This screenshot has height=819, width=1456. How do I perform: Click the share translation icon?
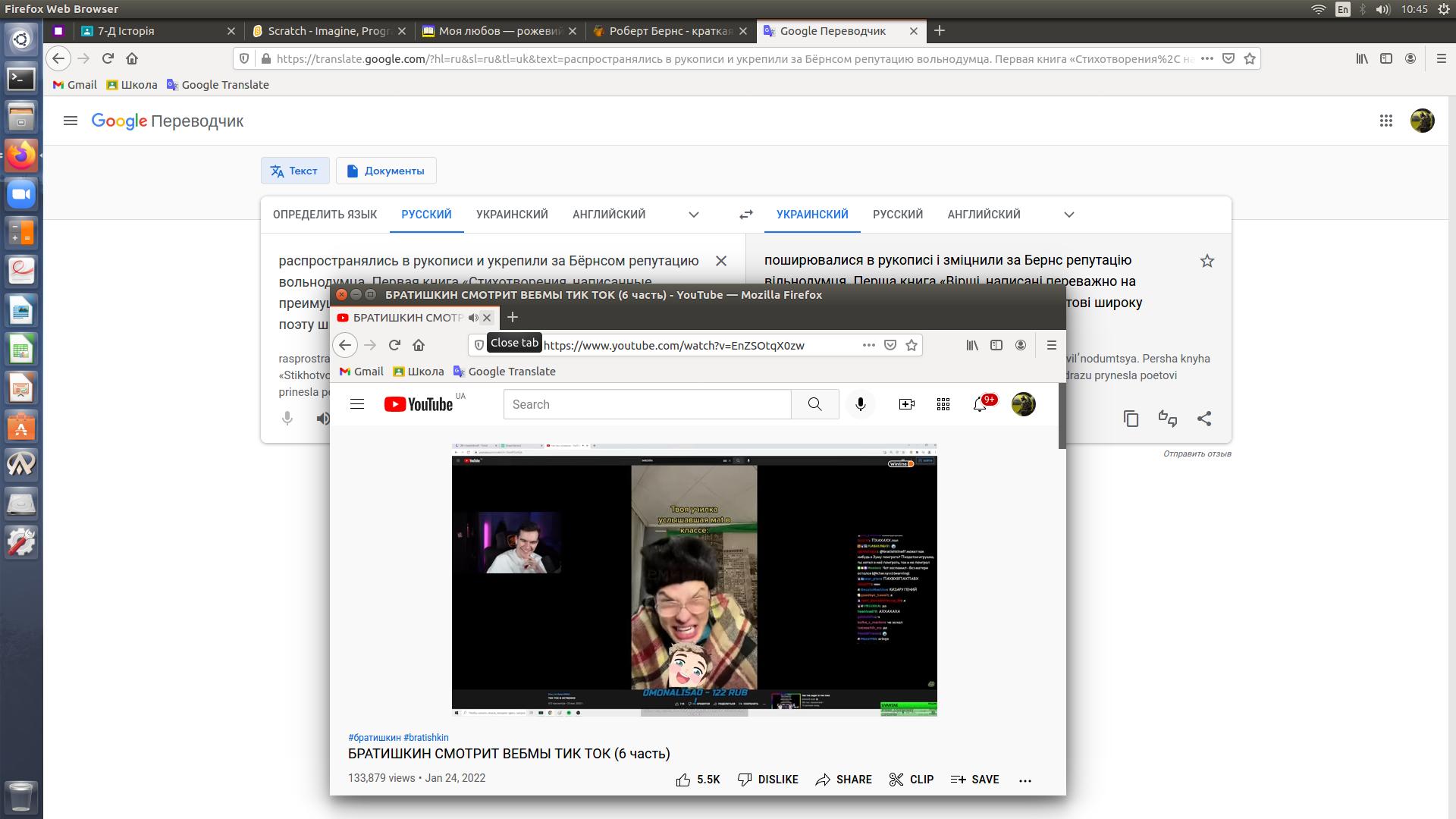click(1204, 419)
